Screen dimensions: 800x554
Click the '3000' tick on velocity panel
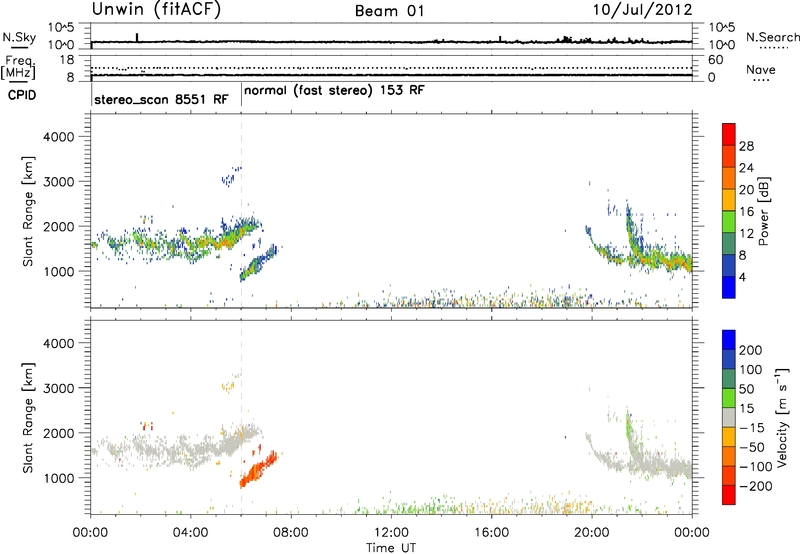point(59,388)
